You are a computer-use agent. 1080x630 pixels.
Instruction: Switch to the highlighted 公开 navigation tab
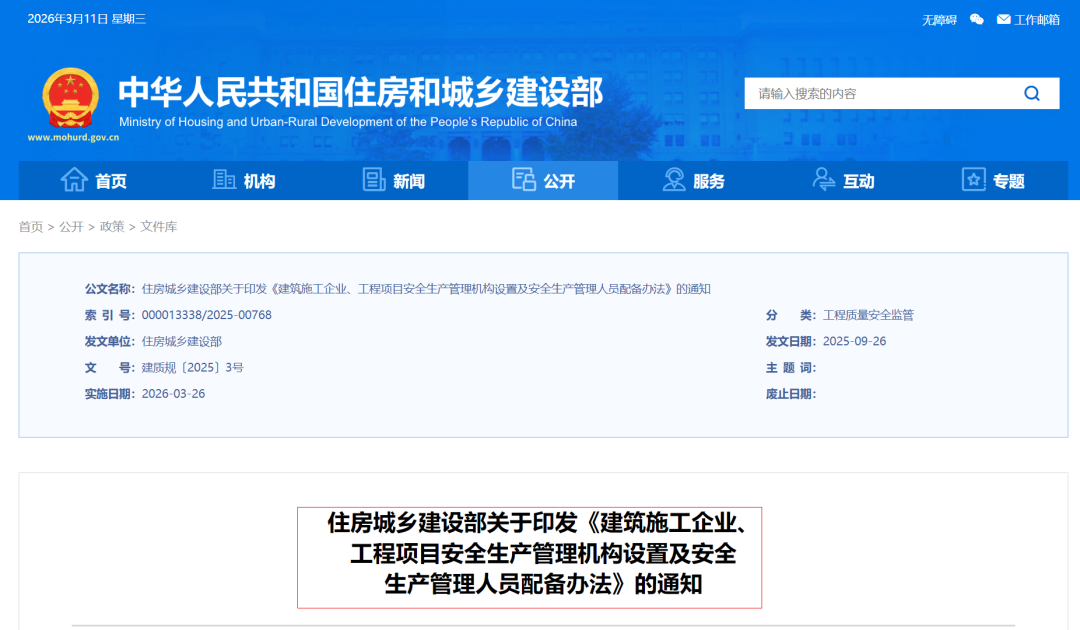point(543,181)
